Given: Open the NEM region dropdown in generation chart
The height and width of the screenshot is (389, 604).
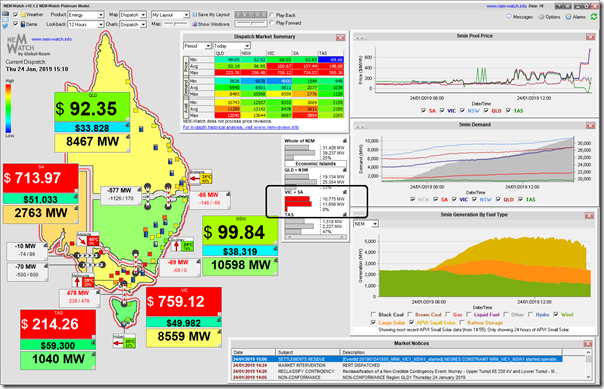Looking at the screenshot, I should click(366, 224).
